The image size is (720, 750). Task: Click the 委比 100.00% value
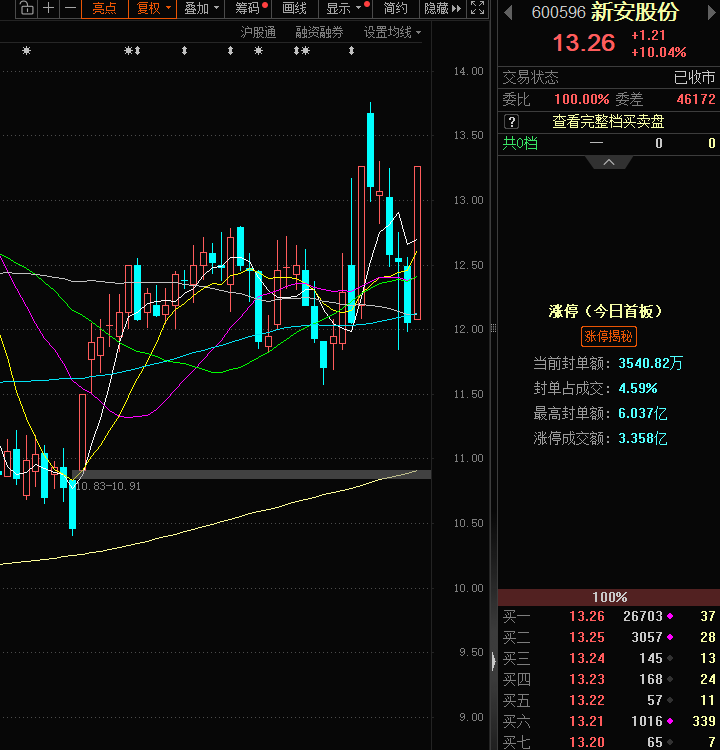tap(582, 99)
